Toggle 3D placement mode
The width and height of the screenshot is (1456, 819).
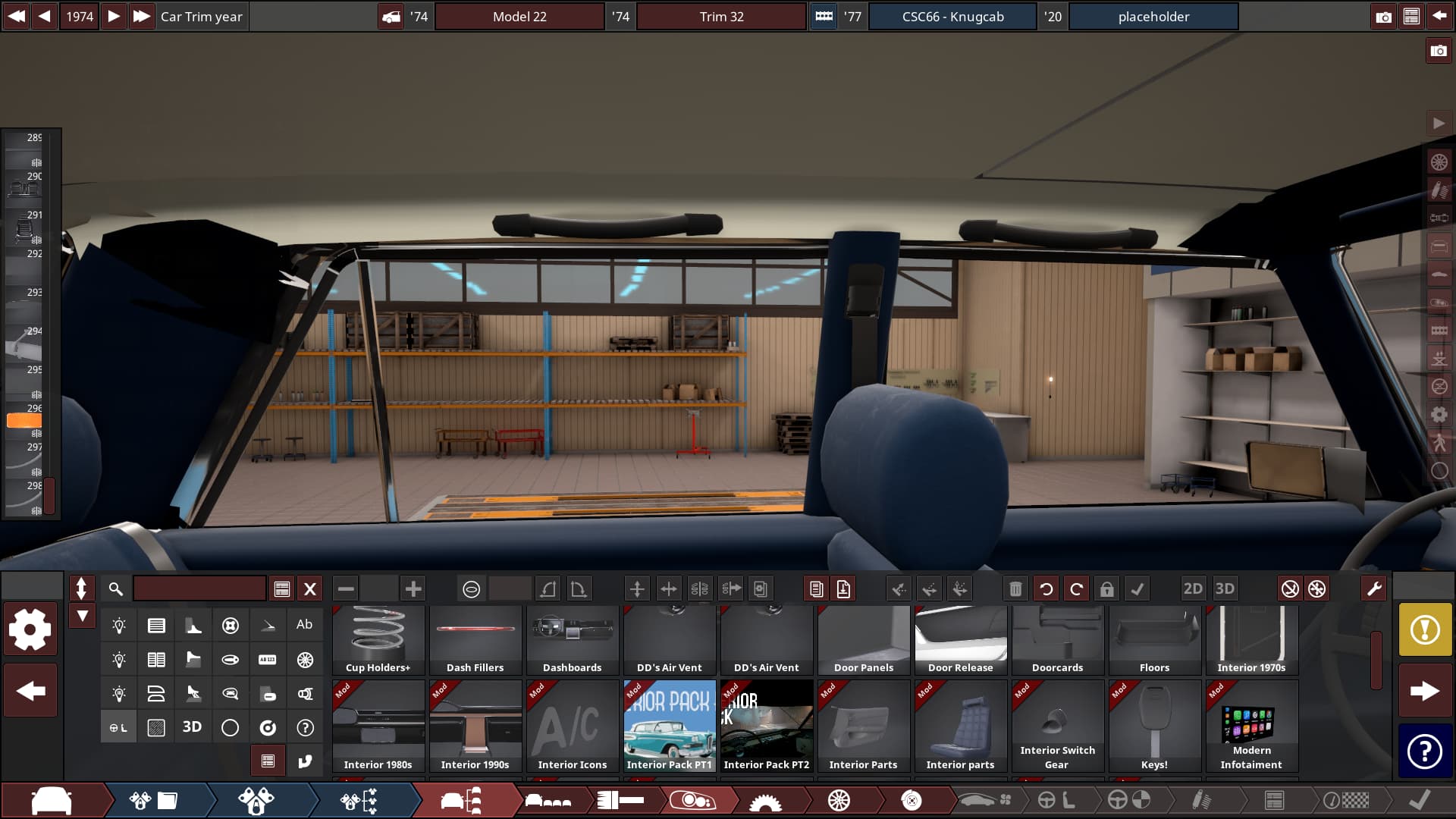coord(1224,589)
